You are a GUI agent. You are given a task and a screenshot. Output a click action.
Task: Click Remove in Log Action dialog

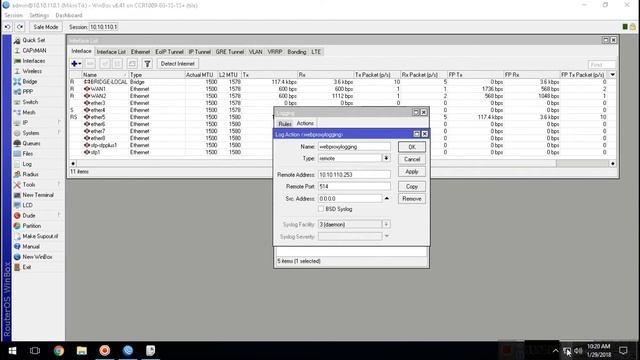click(412, 199)
